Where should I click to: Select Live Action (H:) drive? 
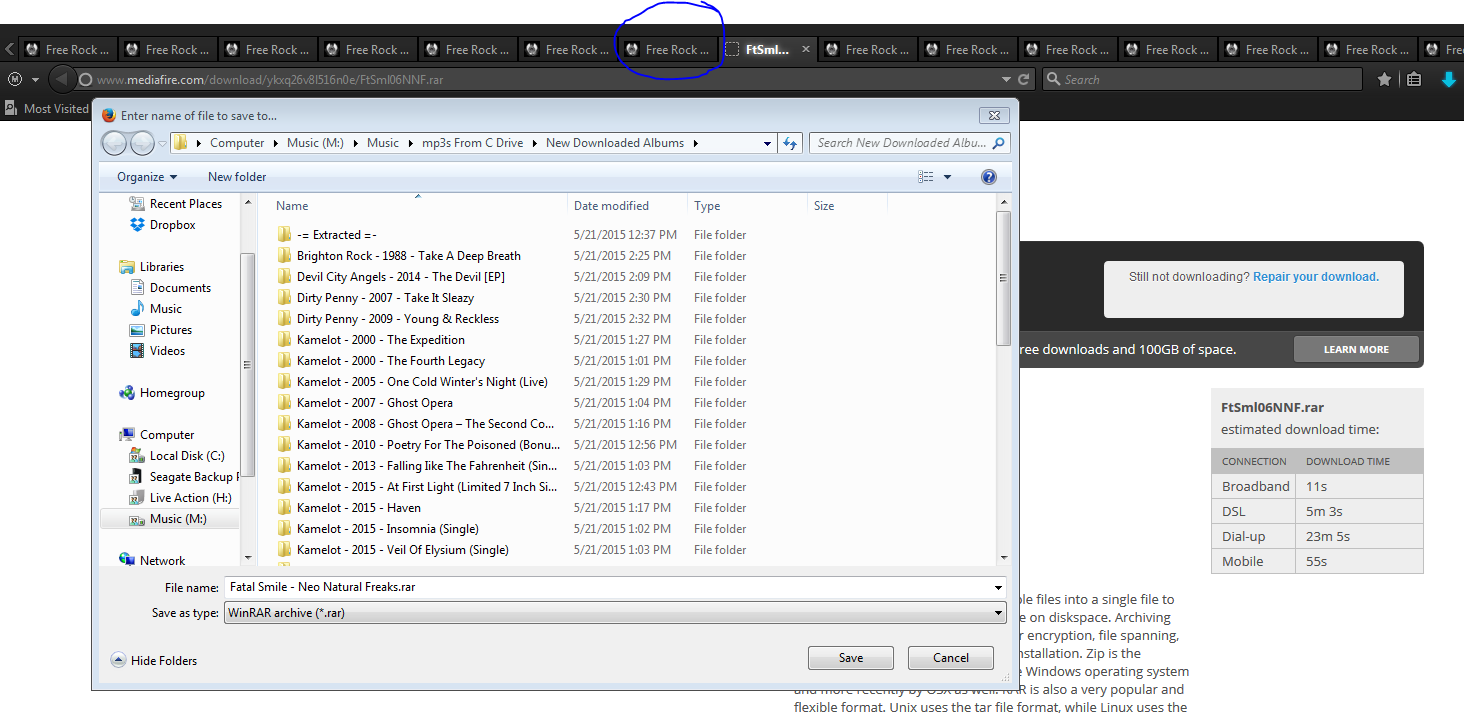point(180,497)
